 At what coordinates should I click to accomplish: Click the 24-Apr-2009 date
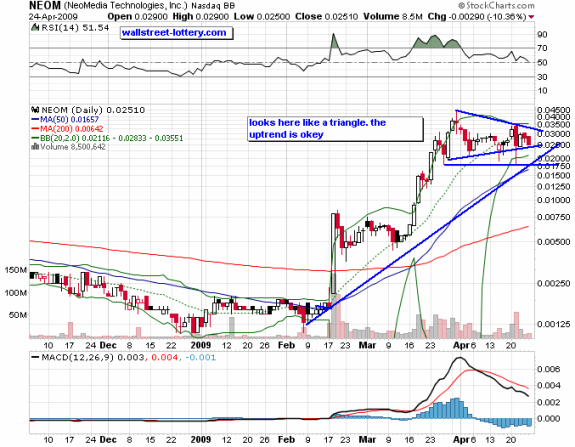pyautogui.click(x=53, y=17)
